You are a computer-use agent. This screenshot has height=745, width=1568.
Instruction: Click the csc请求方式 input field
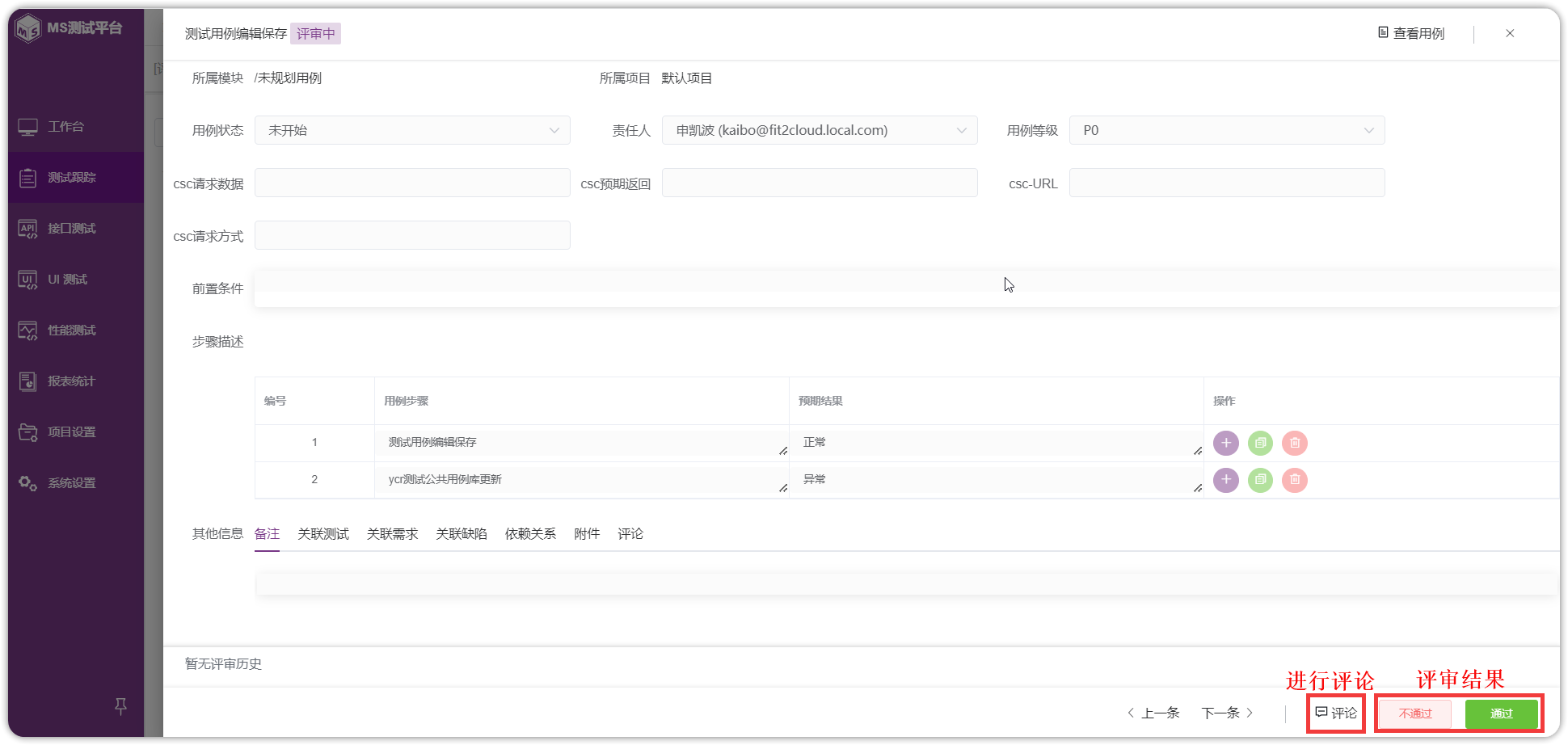point(412,235)
